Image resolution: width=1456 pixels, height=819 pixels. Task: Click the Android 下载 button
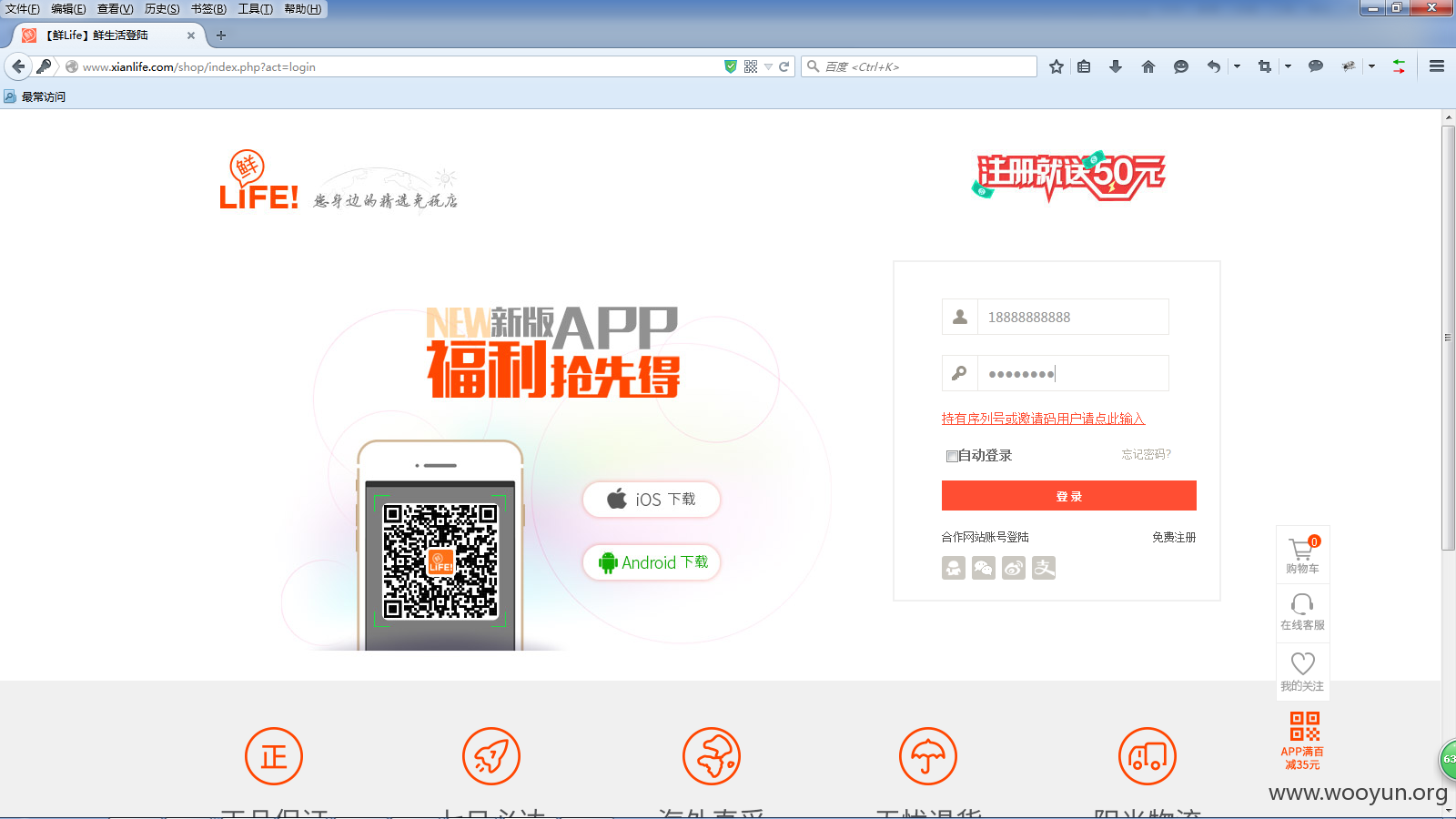(652, 562)
